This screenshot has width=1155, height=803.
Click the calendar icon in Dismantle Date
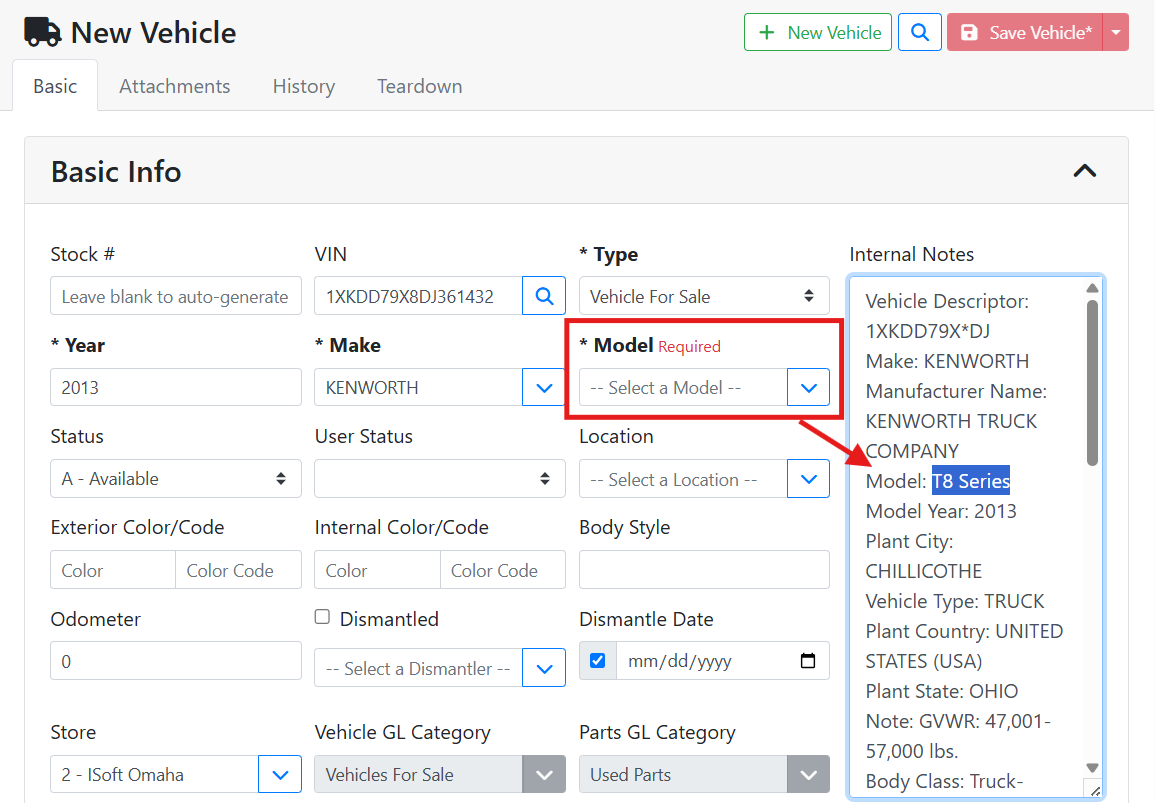(808, 661)
